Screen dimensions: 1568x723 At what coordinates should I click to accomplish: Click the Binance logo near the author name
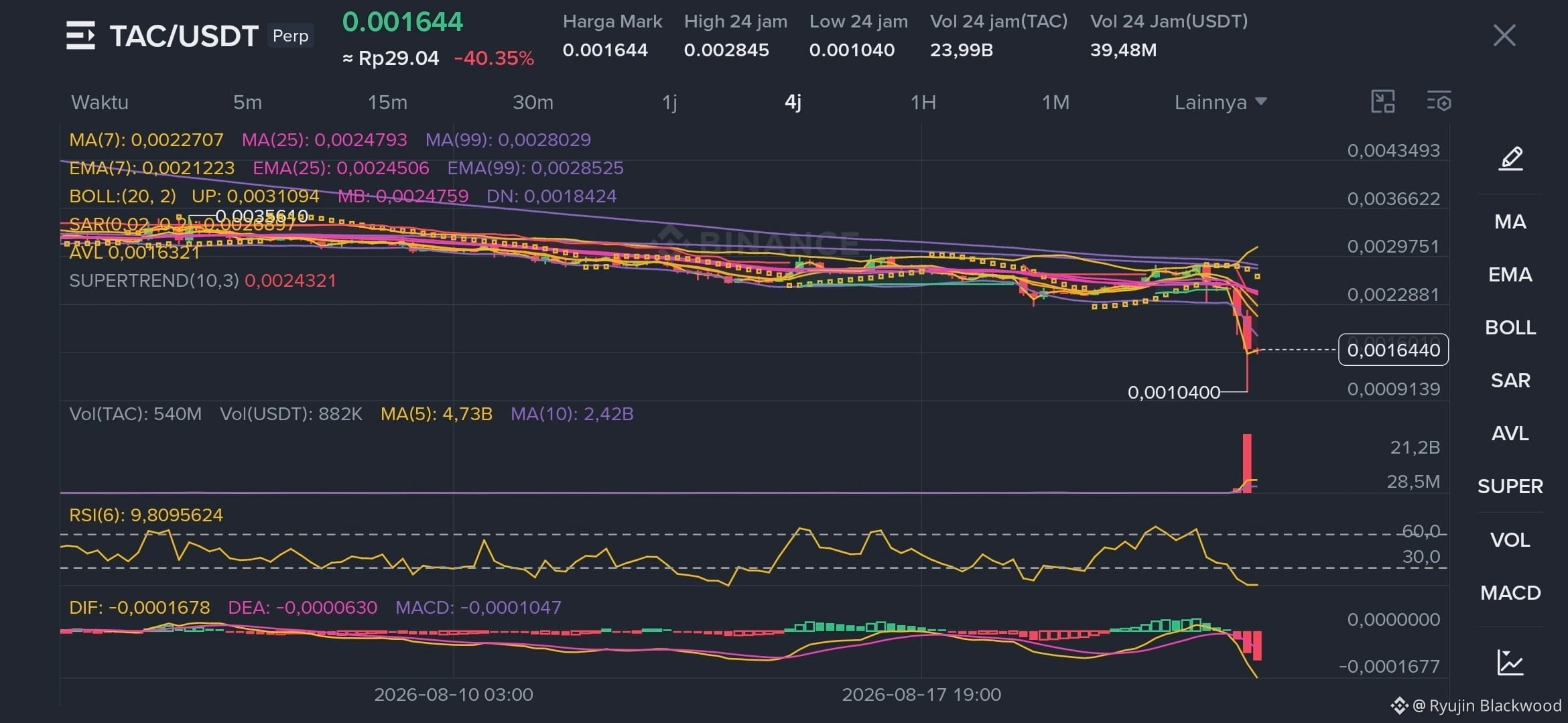point(1399,706)
